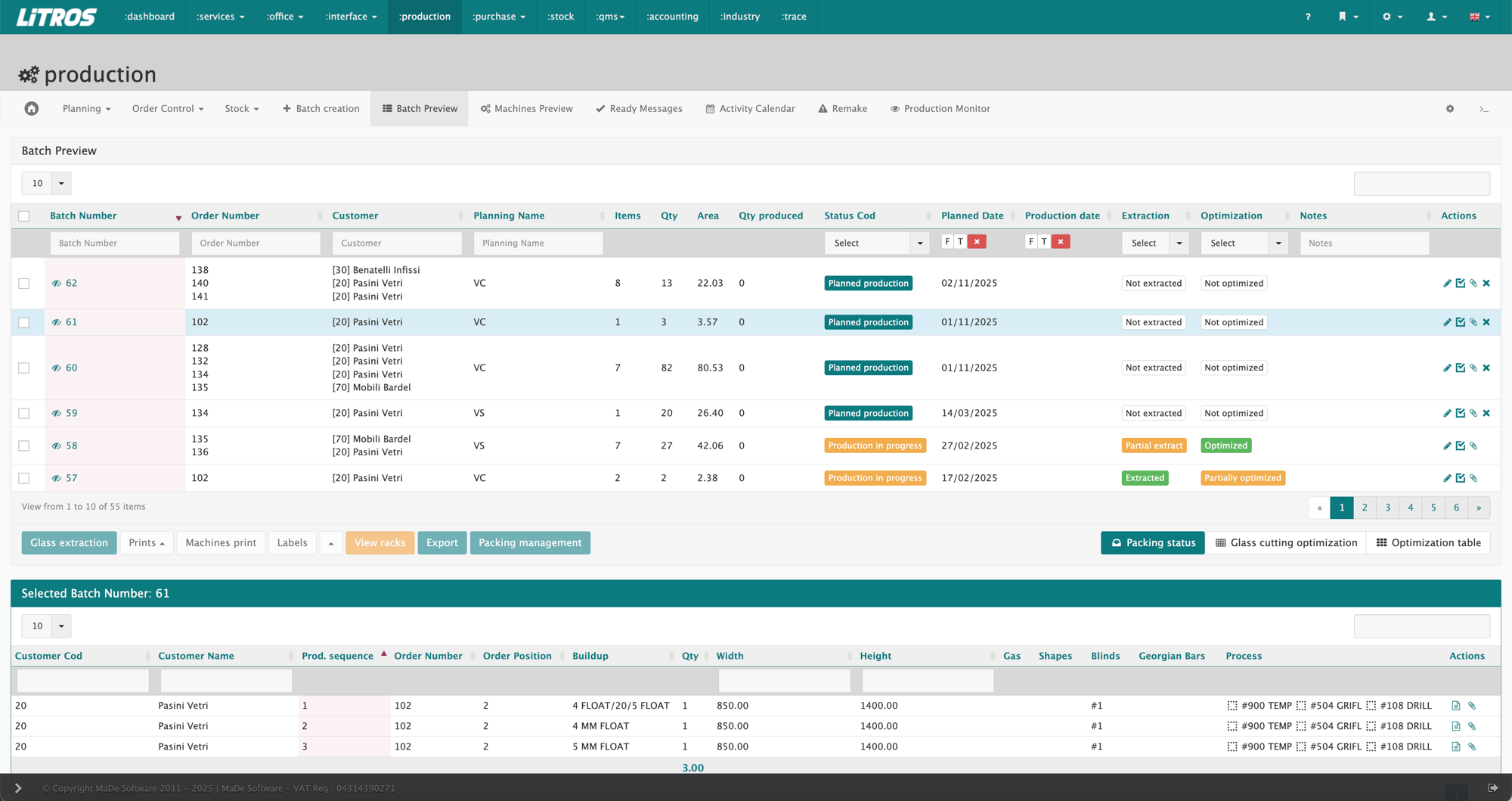The image size is (1512, 801).
Task: Check the box for batch 58
Action: click(x=24, y=446)
